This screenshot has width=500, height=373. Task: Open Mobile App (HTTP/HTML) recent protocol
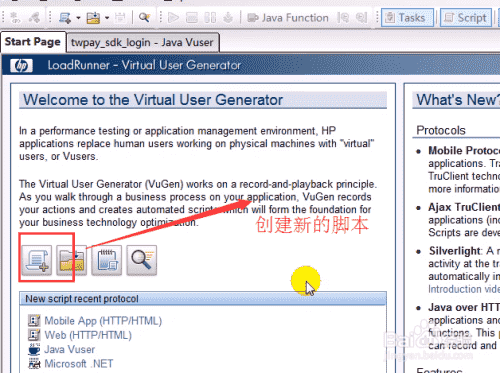click(103, 321)
